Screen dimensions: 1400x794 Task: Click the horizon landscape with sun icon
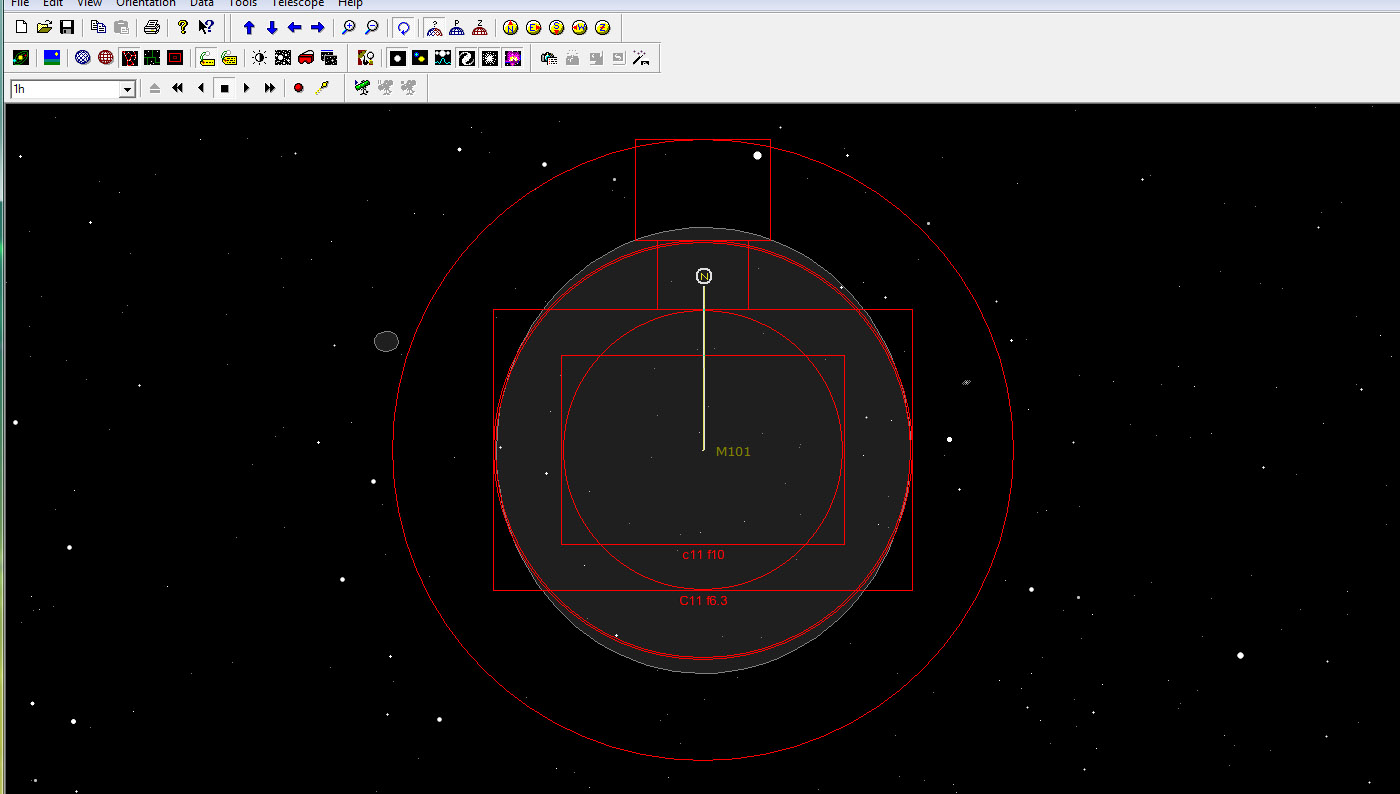(x=52, y=58)
